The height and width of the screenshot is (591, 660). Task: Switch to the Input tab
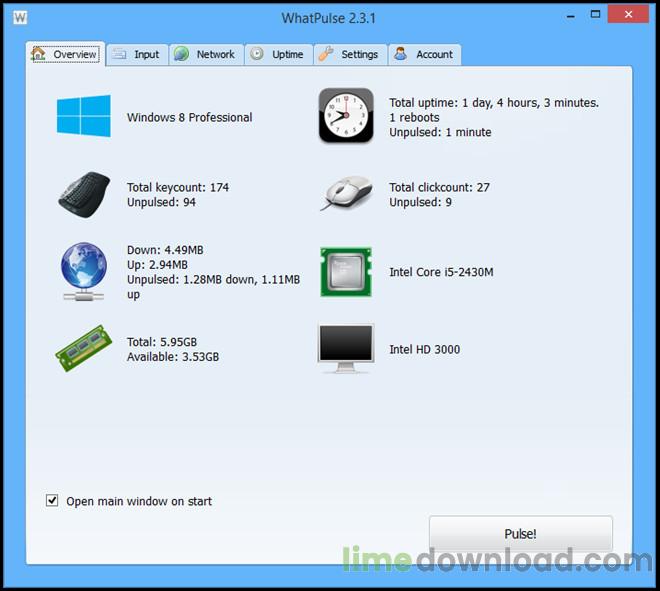137,54
